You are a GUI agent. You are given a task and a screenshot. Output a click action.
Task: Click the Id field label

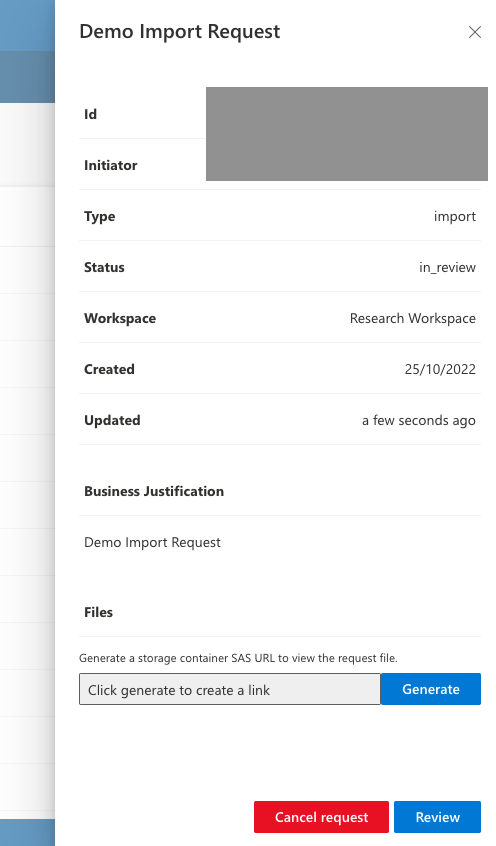click(x=90, y=114)
